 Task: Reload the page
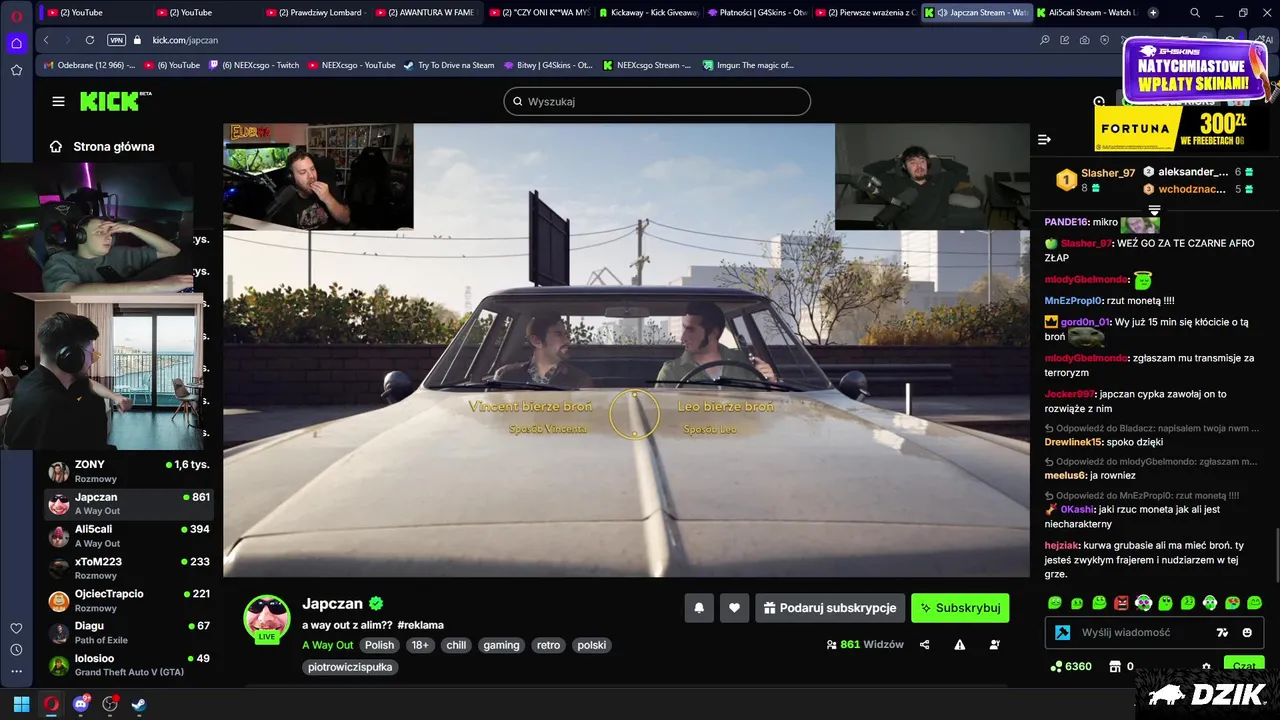(90, 40)
